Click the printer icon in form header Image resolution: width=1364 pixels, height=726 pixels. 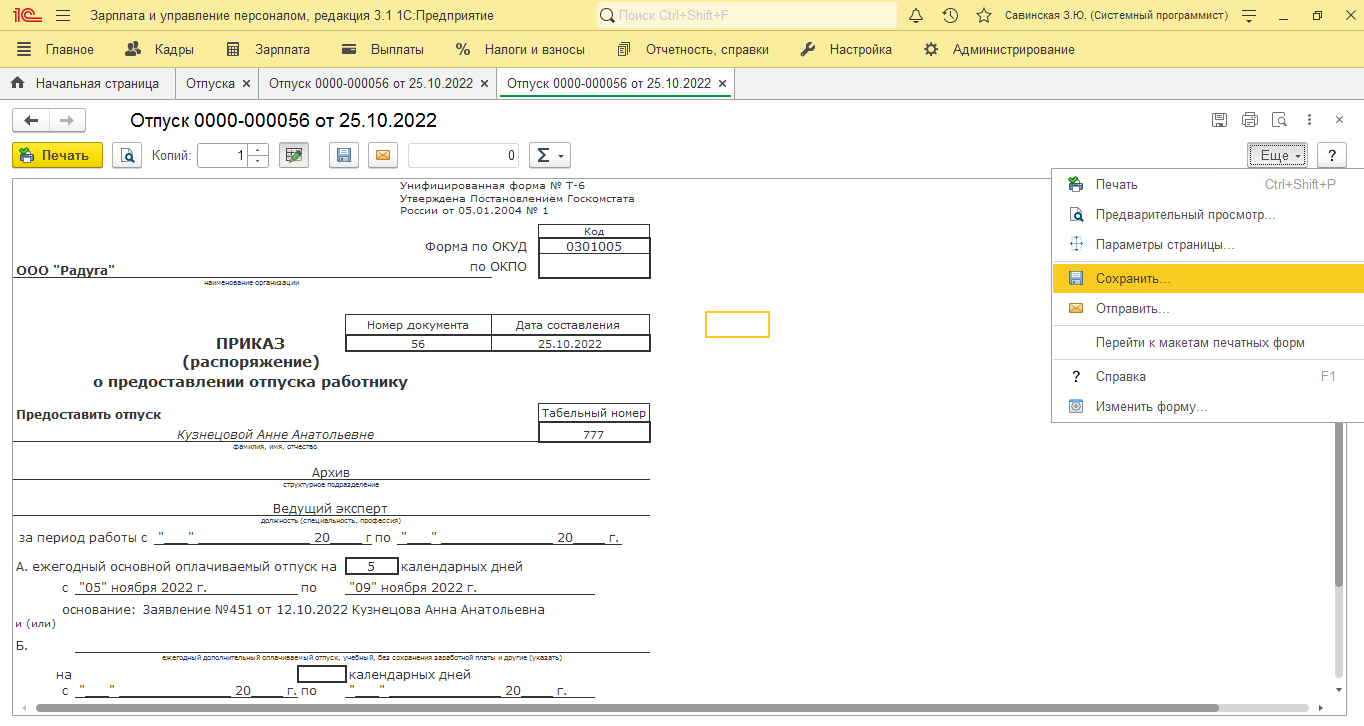tap(1249, 120)
